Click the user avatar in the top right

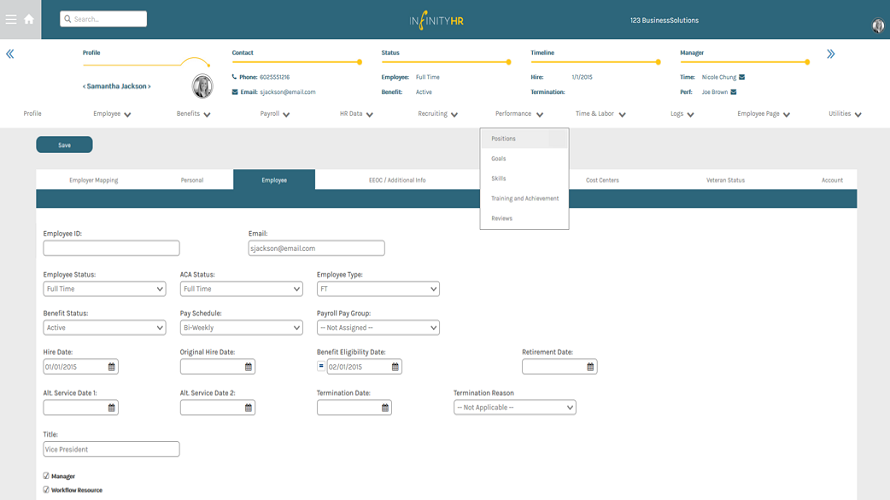(x=878, y=25)
